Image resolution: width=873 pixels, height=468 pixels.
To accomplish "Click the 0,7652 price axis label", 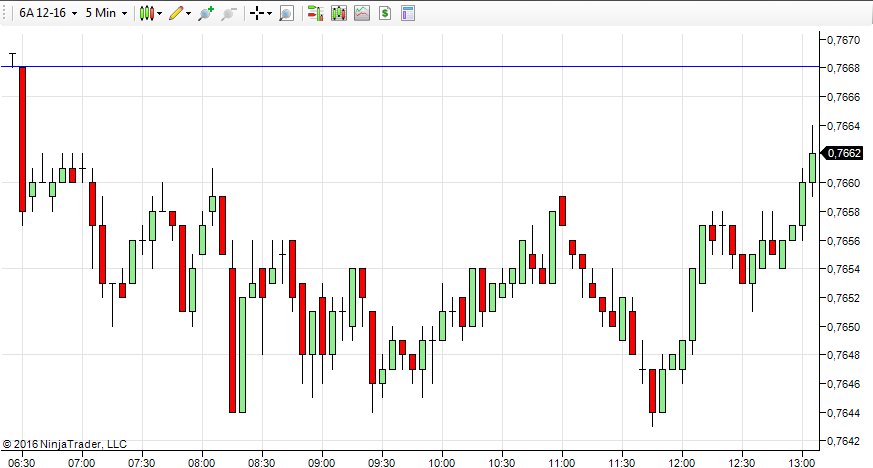I will [843, 298].
